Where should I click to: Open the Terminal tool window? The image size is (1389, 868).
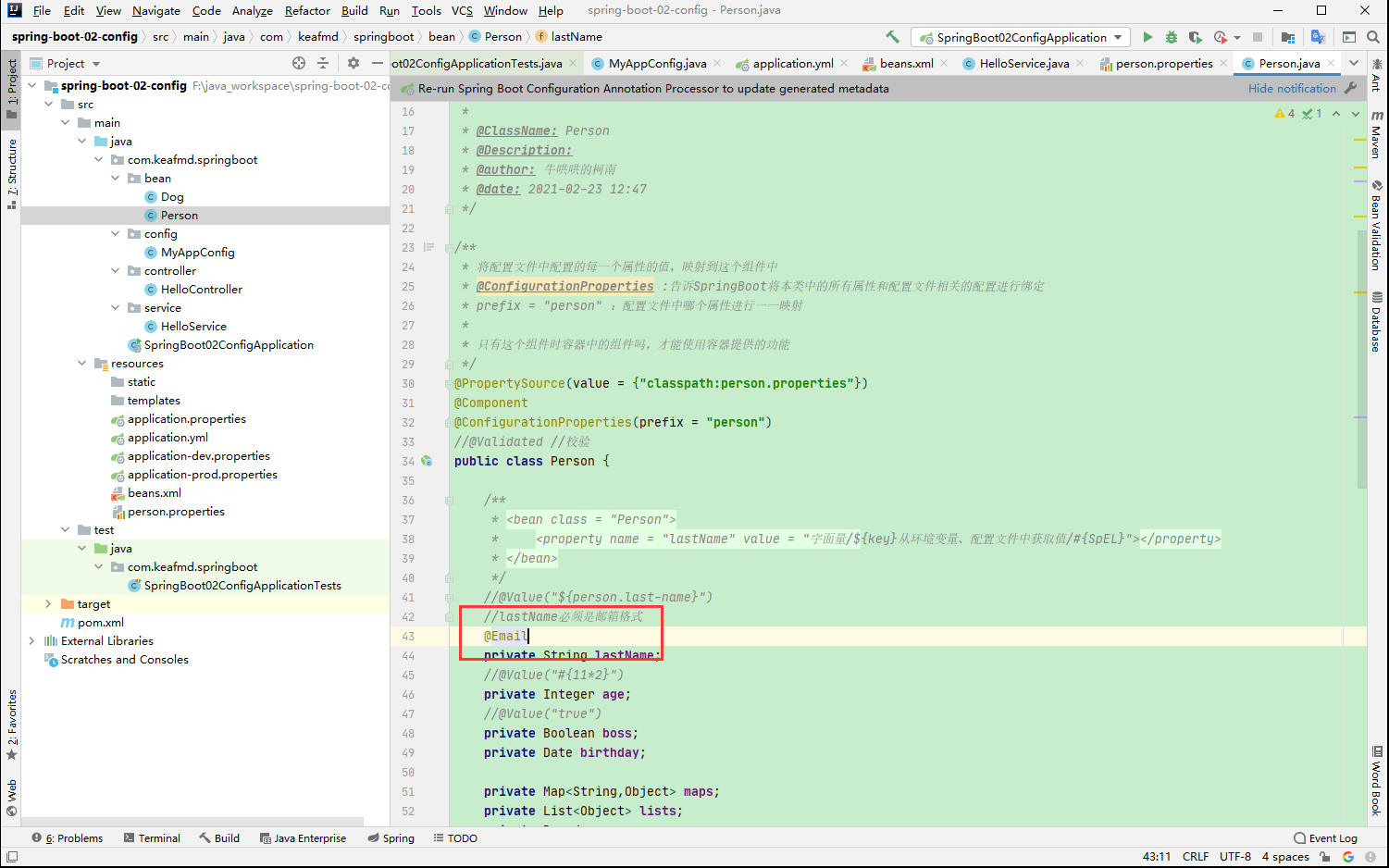point(153,837)
